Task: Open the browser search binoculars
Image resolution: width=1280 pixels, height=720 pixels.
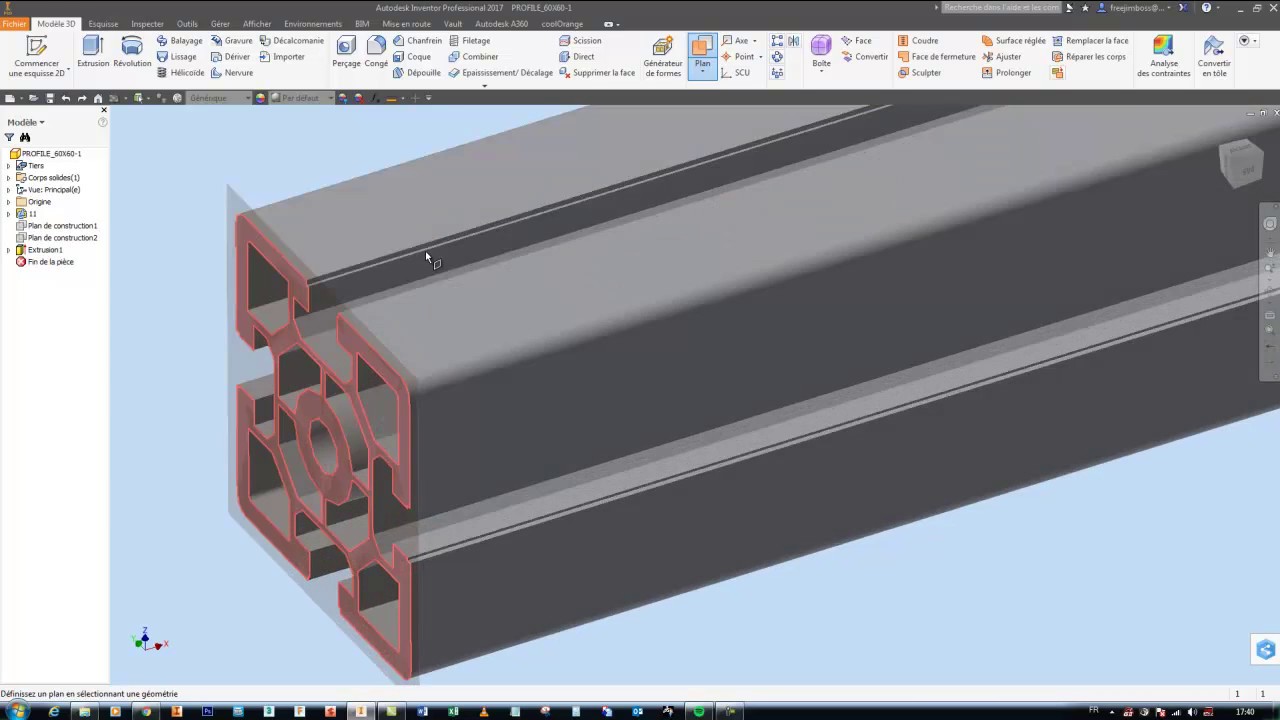Action: [x=25, y=137]
